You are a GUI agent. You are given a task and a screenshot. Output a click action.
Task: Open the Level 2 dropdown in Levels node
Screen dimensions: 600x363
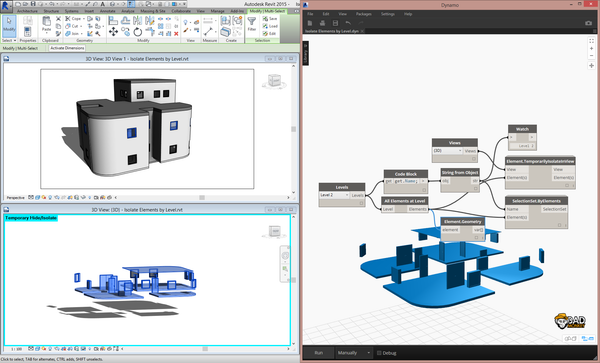pyautogui.click(x=334, y=195)
